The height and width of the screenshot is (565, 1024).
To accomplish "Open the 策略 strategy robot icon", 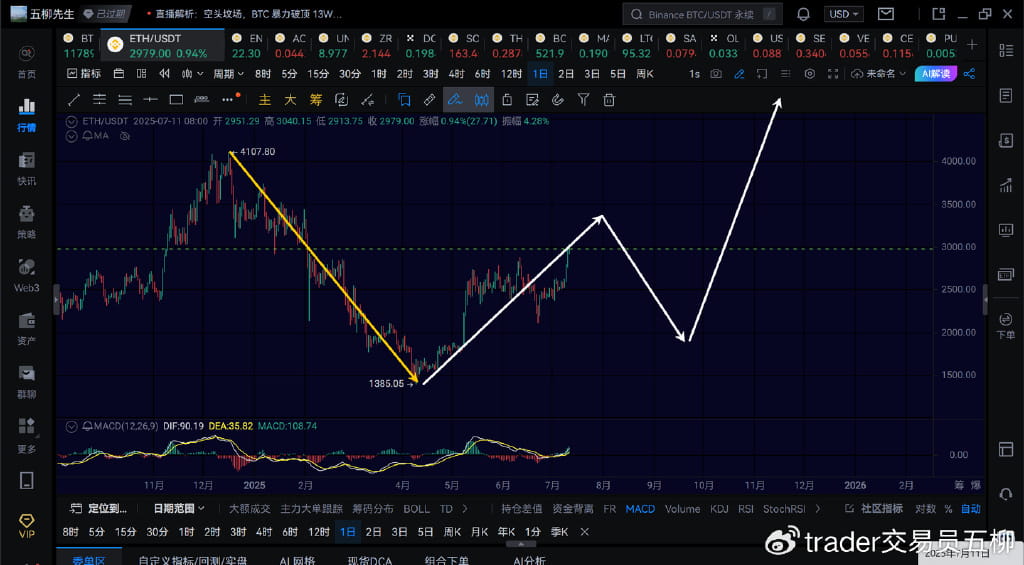I will 26,222.
